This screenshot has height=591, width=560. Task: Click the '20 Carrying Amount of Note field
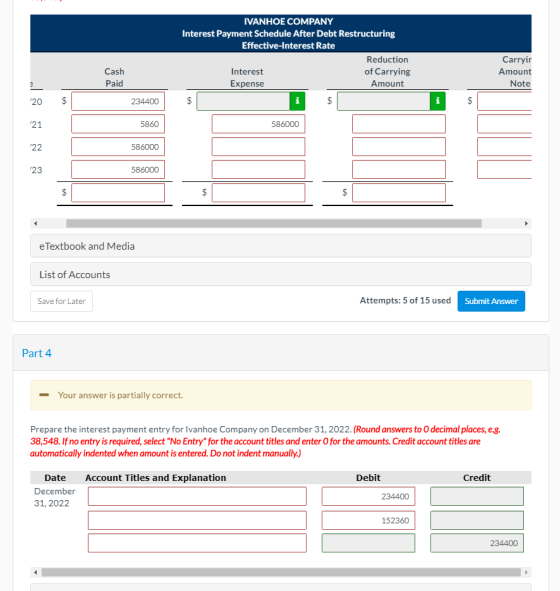tap(504, 101)
